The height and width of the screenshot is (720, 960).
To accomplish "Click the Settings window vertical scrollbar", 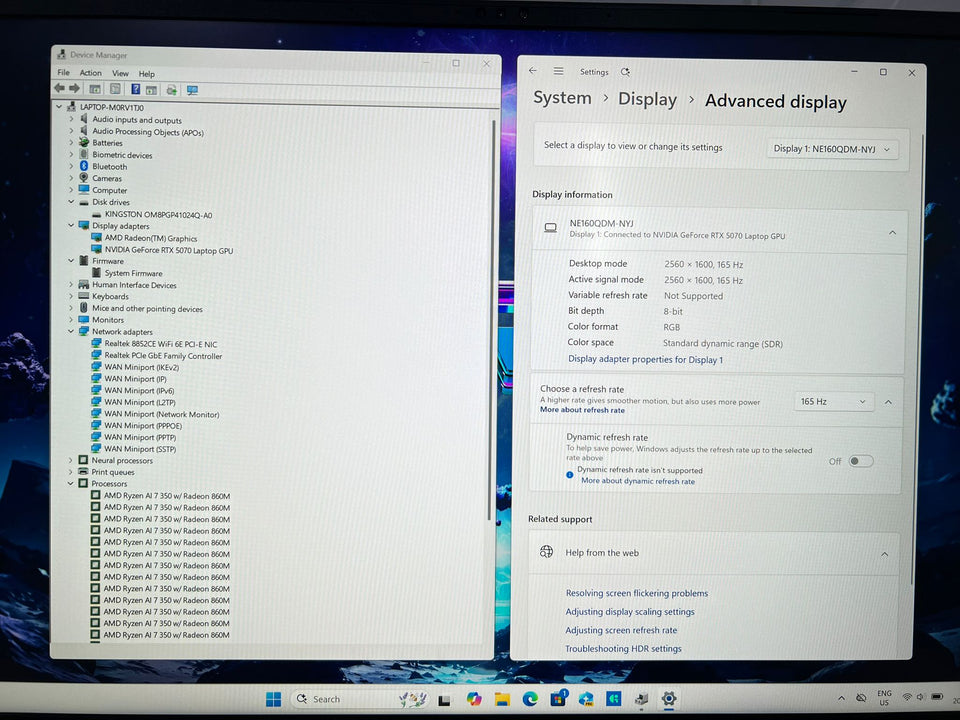I will click(915, 358).
